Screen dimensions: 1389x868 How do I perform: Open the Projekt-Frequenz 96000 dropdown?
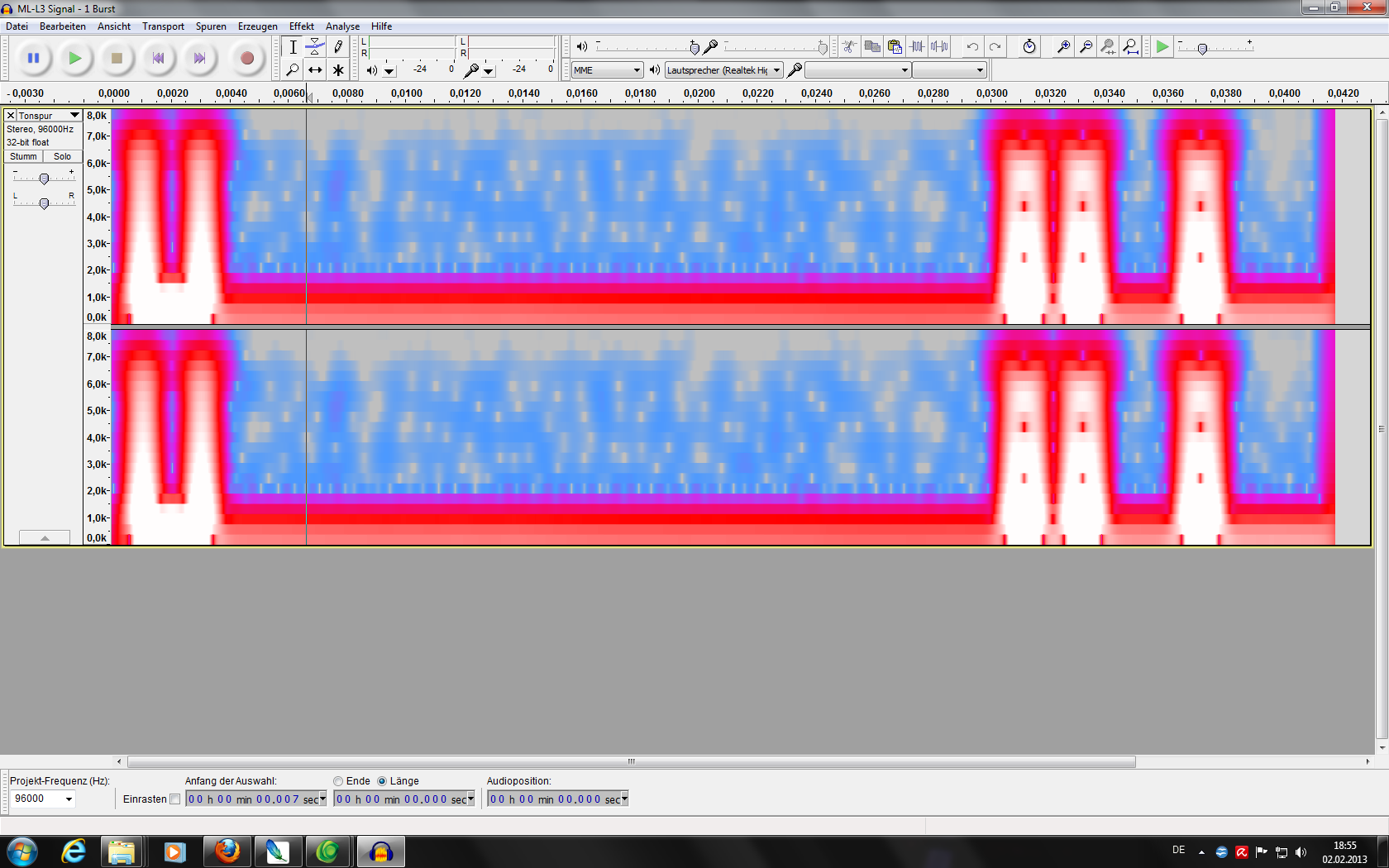pos(69,799)
